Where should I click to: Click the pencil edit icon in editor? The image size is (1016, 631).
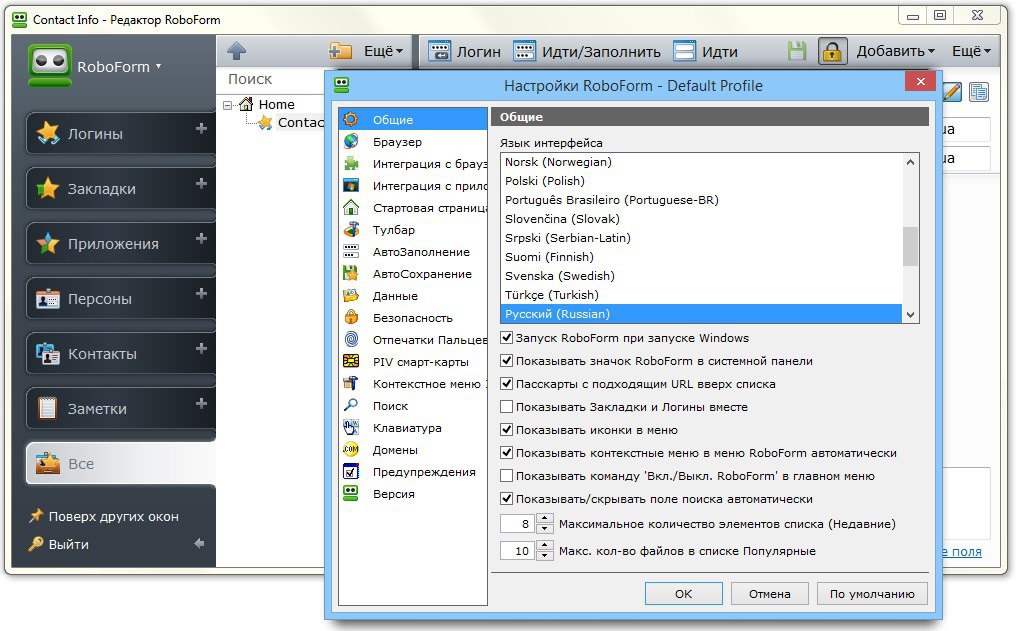pyautogui.click(x=951, y=92)
